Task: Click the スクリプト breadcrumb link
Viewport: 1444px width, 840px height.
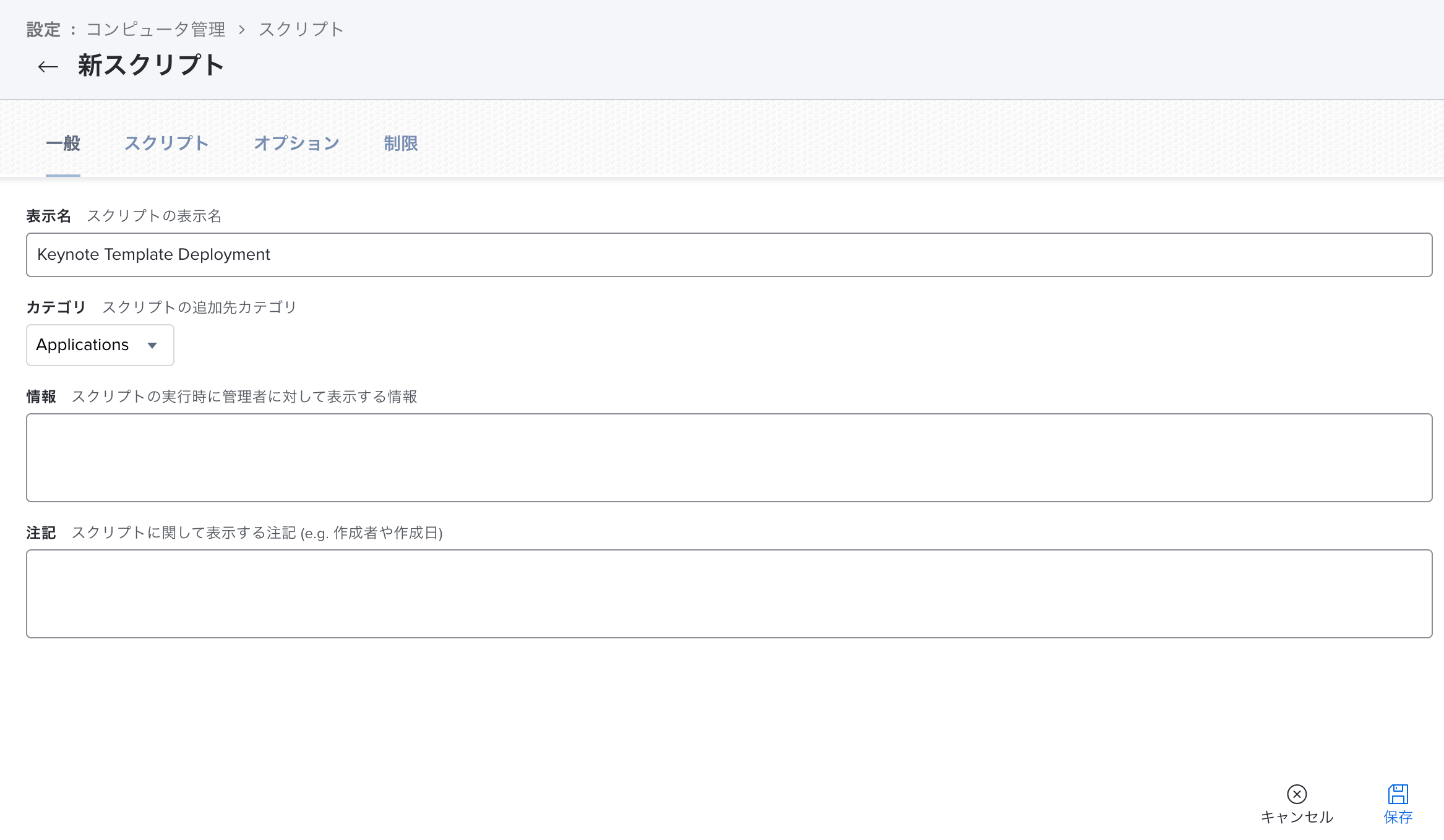Action: 301,30
